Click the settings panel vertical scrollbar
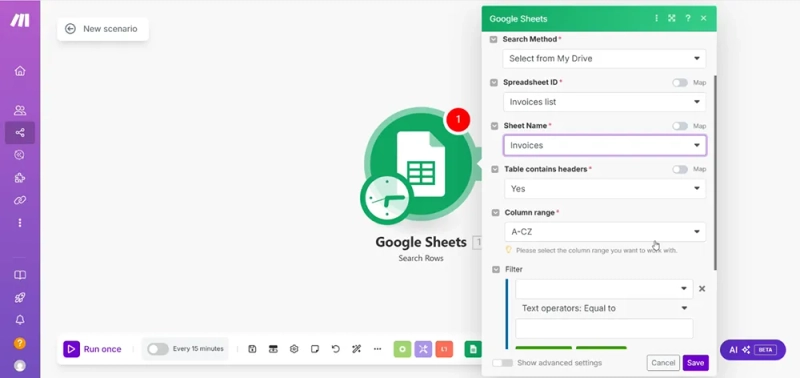The height and width of the screenshot is (378, 800). click(715, 173)
